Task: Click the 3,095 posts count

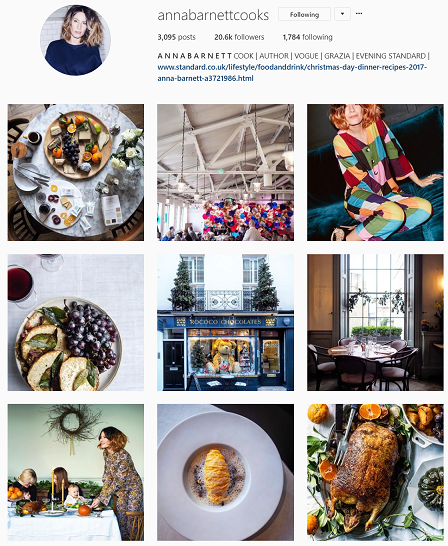Action: tap(176, 37)
